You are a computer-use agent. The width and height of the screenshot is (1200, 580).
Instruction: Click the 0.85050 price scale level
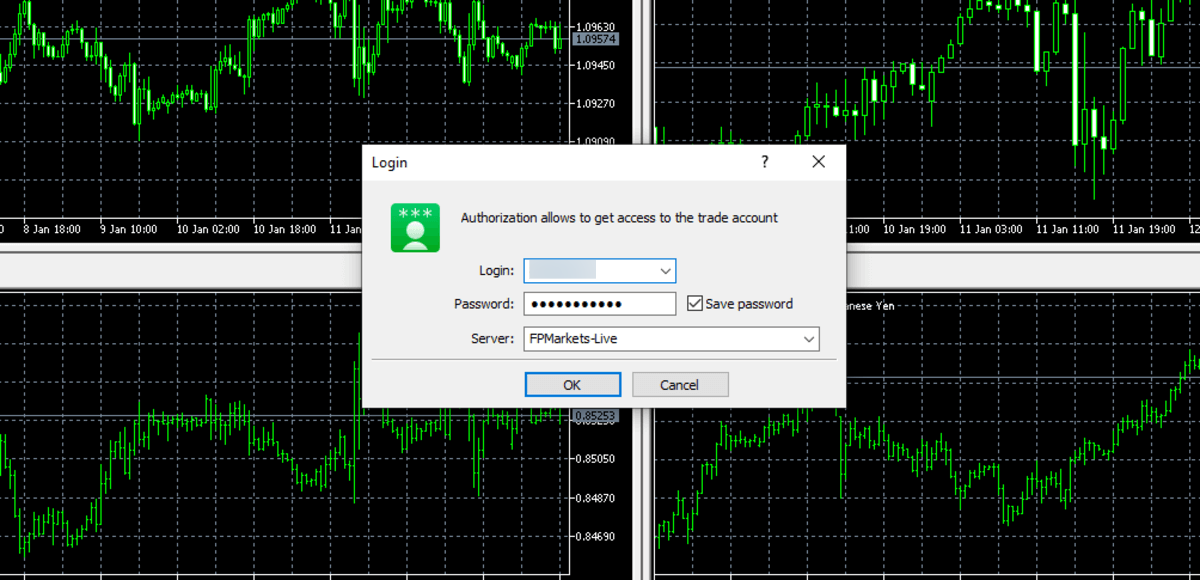596,459
